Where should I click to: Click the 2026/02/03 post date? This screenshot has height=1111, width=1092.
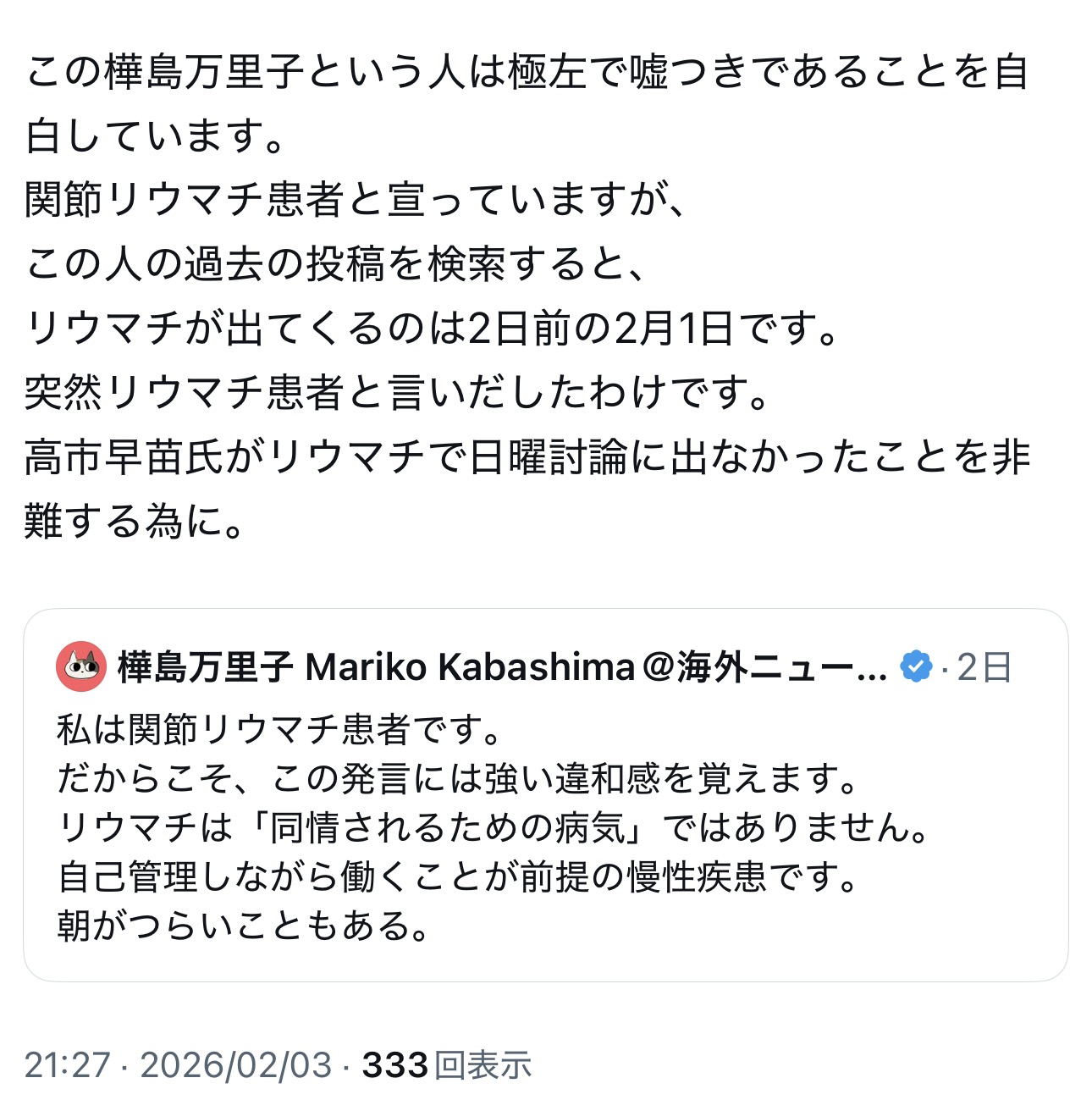pos(235,1064)
